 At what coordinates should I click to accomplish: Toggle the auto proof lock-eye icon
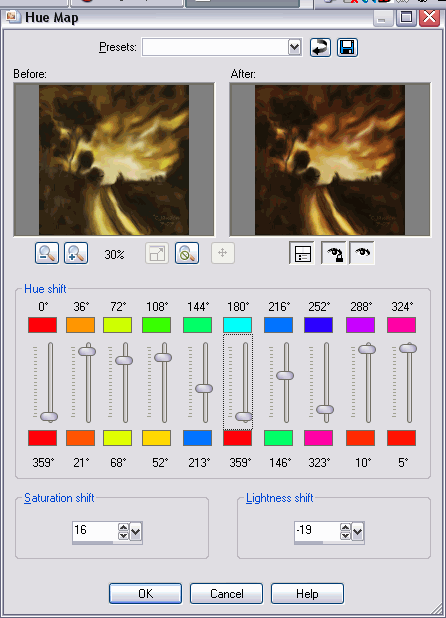click(334, 253)
